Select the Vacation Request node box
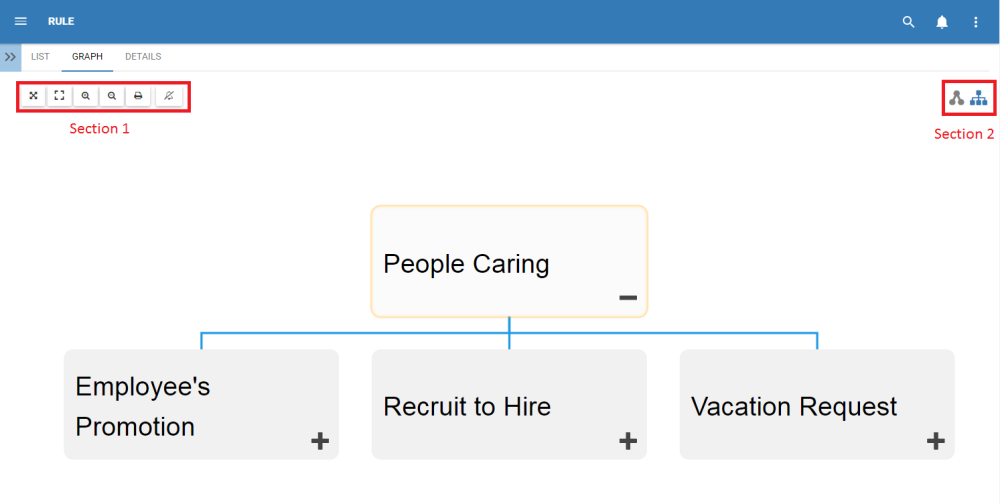The image size is (1000, 504). (x=794, y=406)
